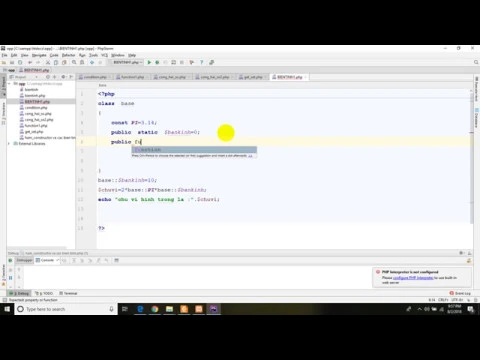Click the Project panel gear settings icon
480x360 pixels.
(x=63, y=77)
